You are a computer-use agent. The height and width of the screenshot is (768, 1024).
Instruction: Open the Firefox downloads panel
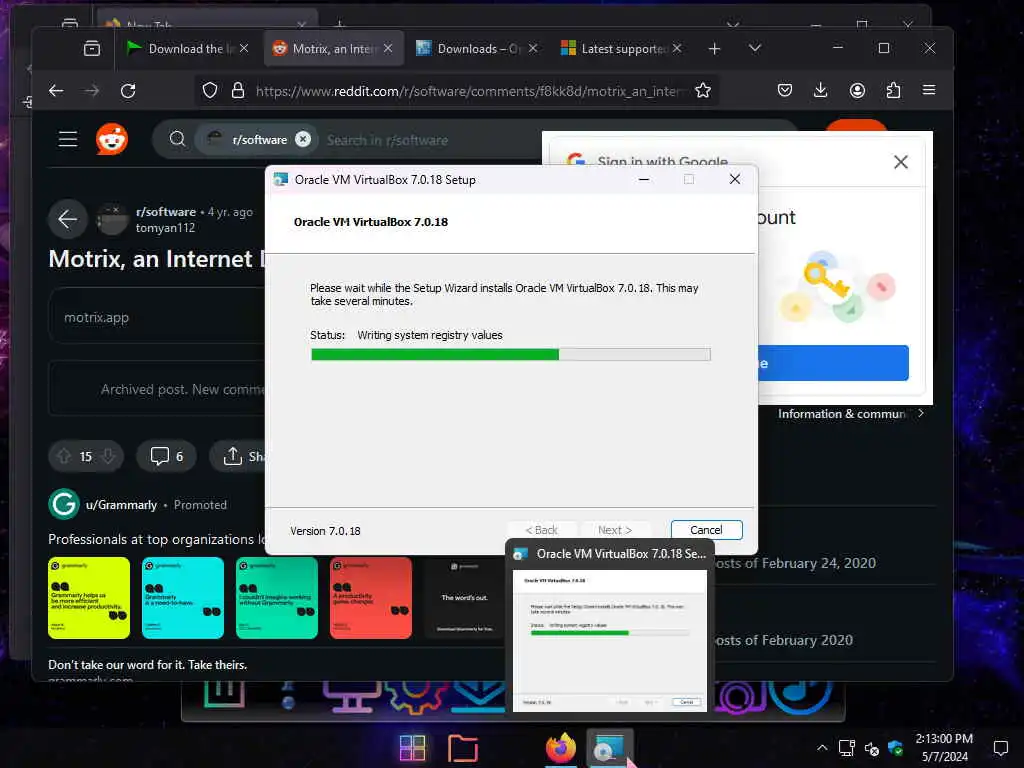821,90
